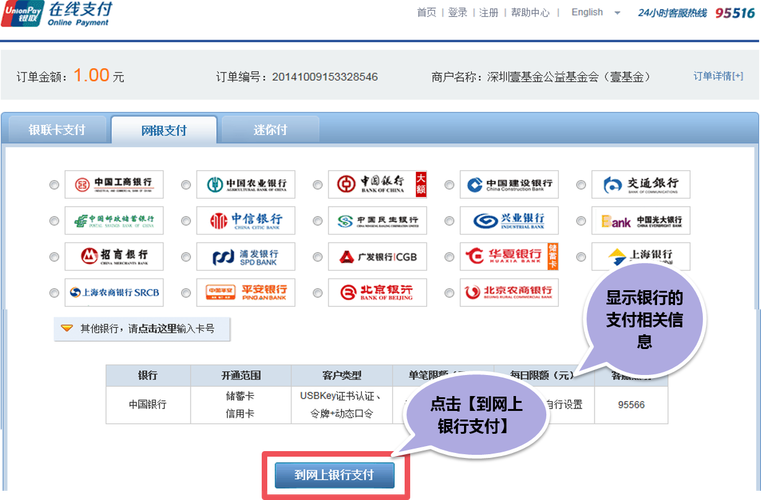Click the Bank of Communications logo
Screen dimensions: 761x500
[641, 184]
